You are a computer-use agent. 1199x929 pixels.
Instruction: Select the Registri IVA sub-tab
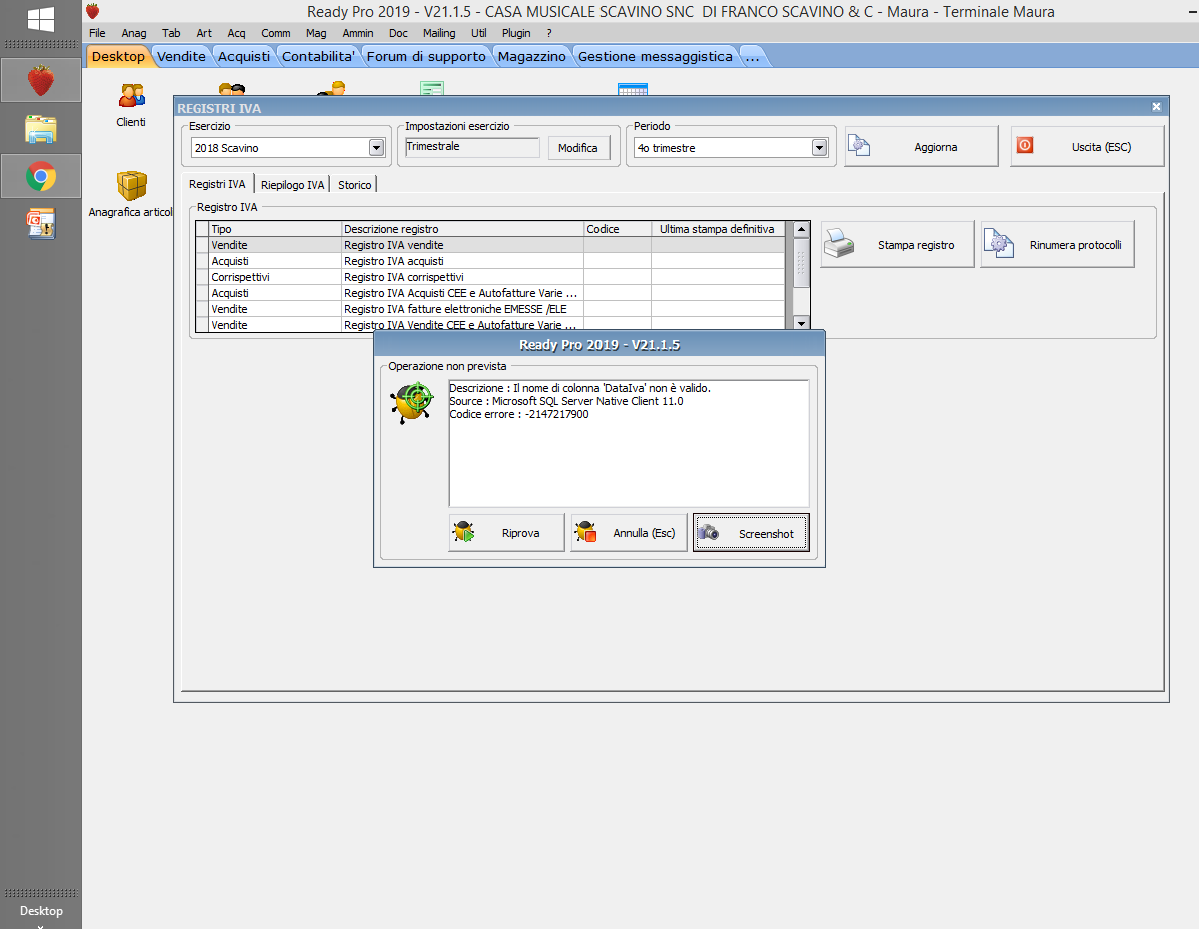217,184
